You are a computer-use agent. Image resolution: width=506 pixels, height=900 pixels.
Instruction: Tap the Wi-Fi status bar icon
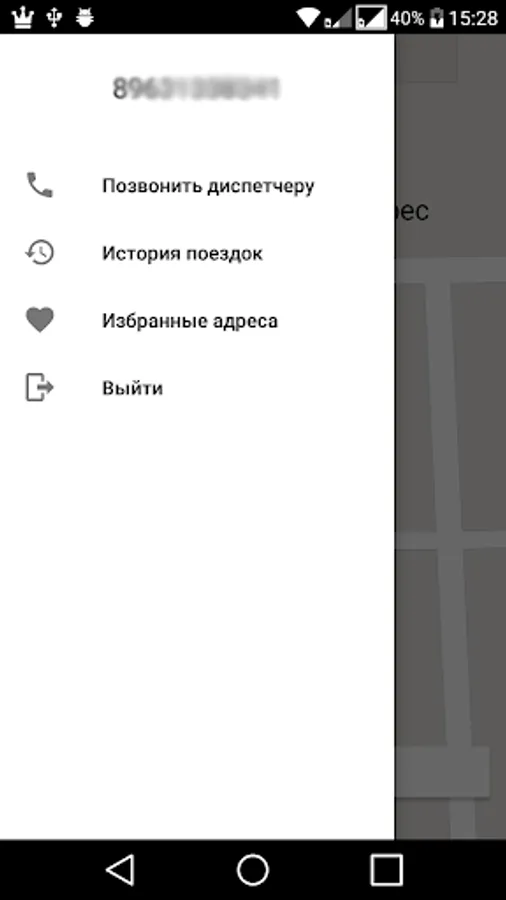click(308, 17)
